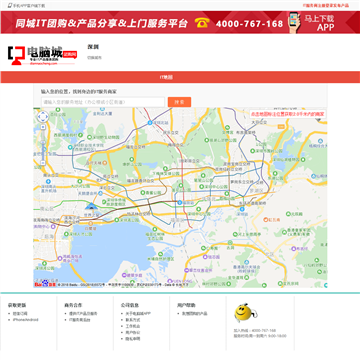Image resolution: width=360 pixels, height=360 pixels.
Task: Open the mobile app download link at top left
Action: (27, 6)
